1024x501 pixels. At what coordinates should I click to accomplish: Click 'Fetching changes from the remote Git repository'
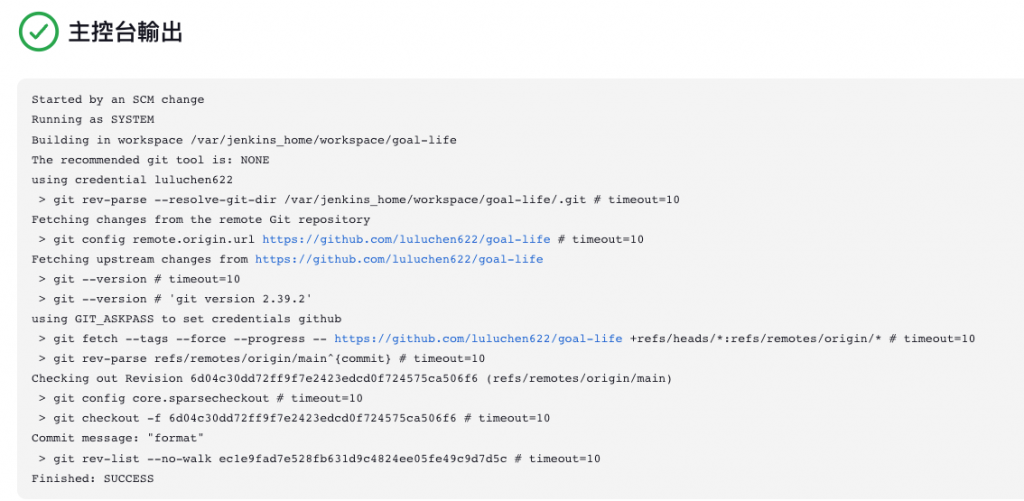pos(200,219)
